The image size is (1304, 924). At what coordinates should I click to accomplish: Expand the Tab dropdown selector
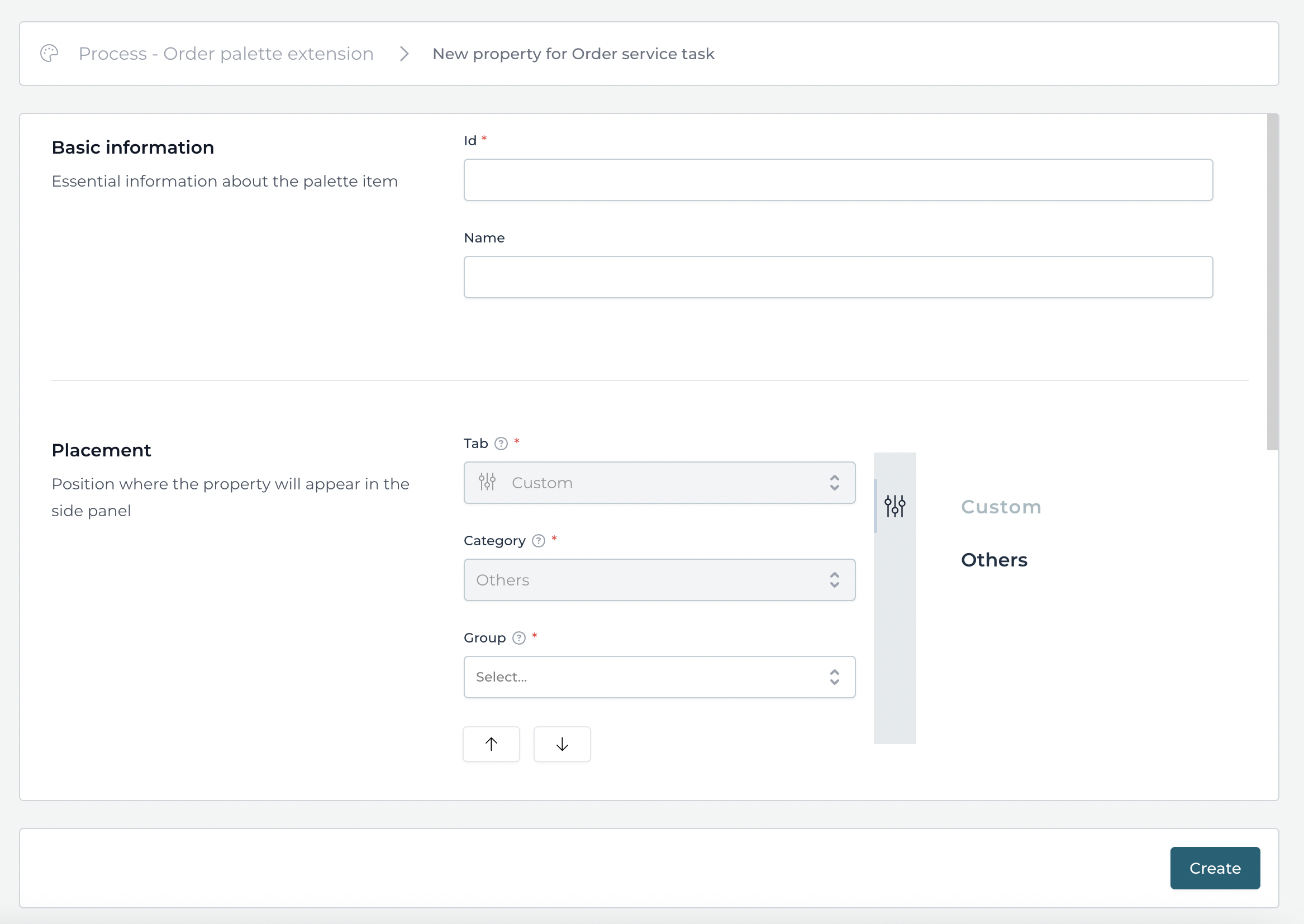(x=659, y=483)
